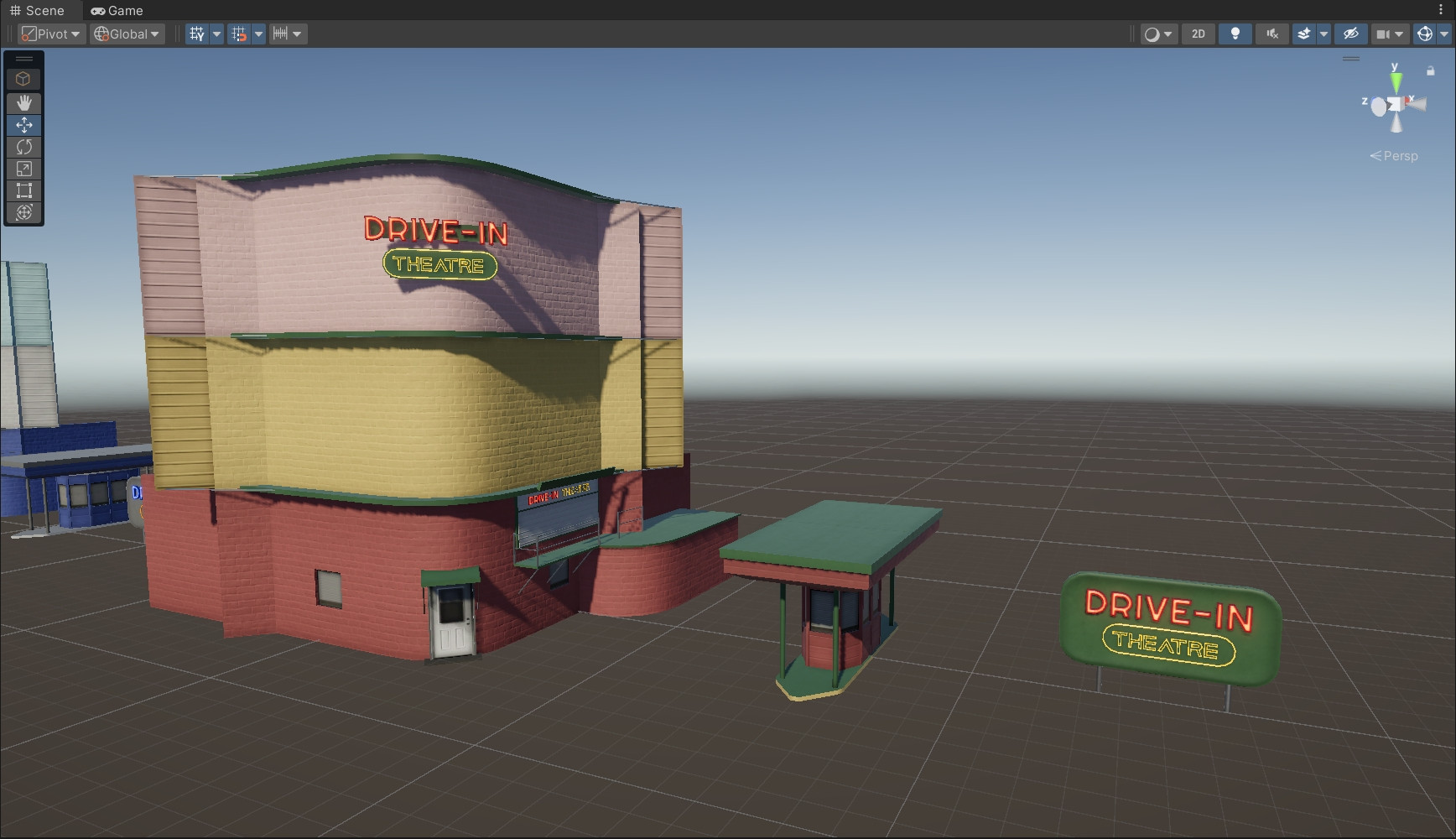Toggle scene lighting with the lightbulb

(x=1235, y=34)
